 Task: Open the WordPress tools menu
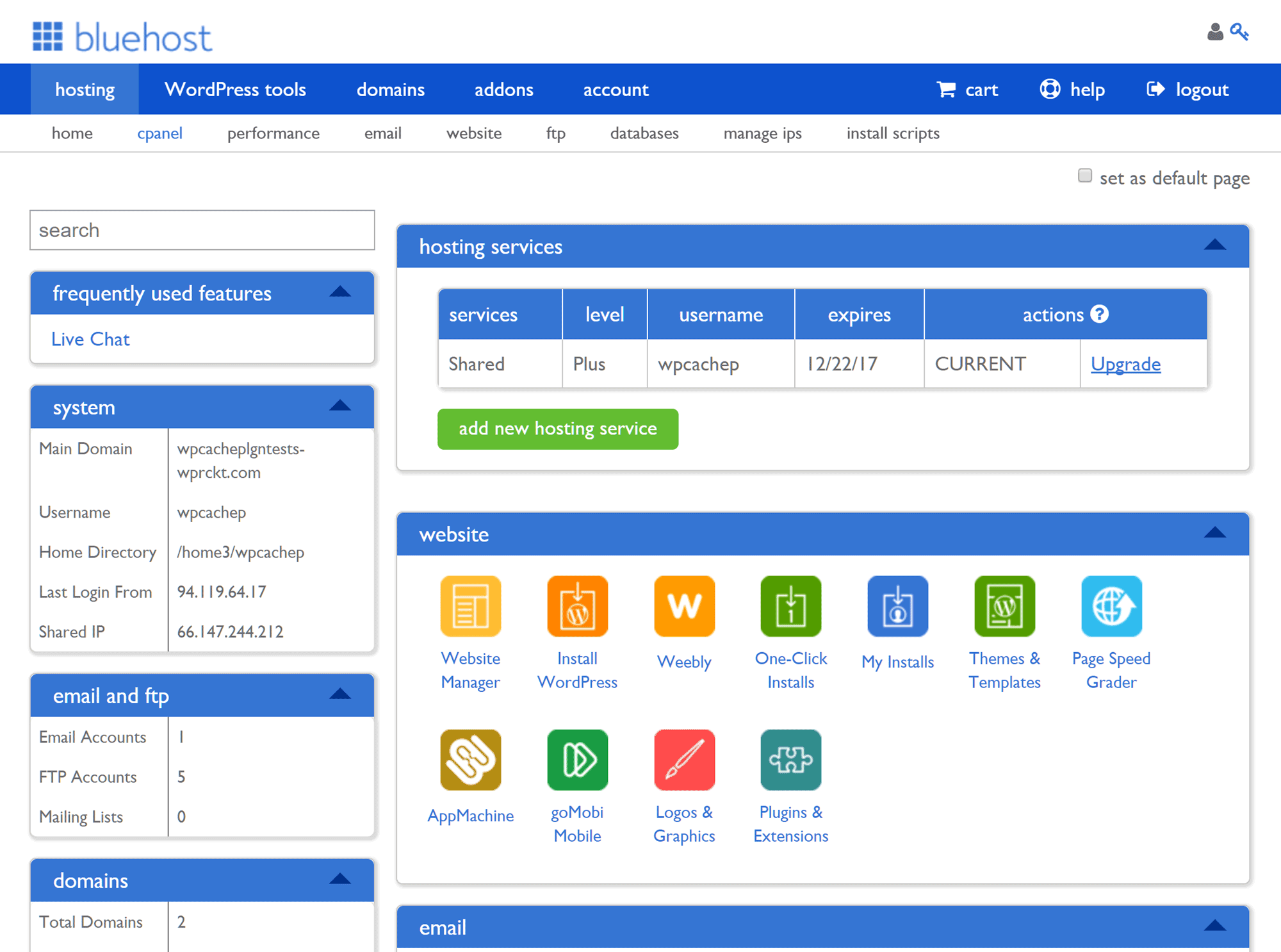pyautogui.click(x=235, y=90)
